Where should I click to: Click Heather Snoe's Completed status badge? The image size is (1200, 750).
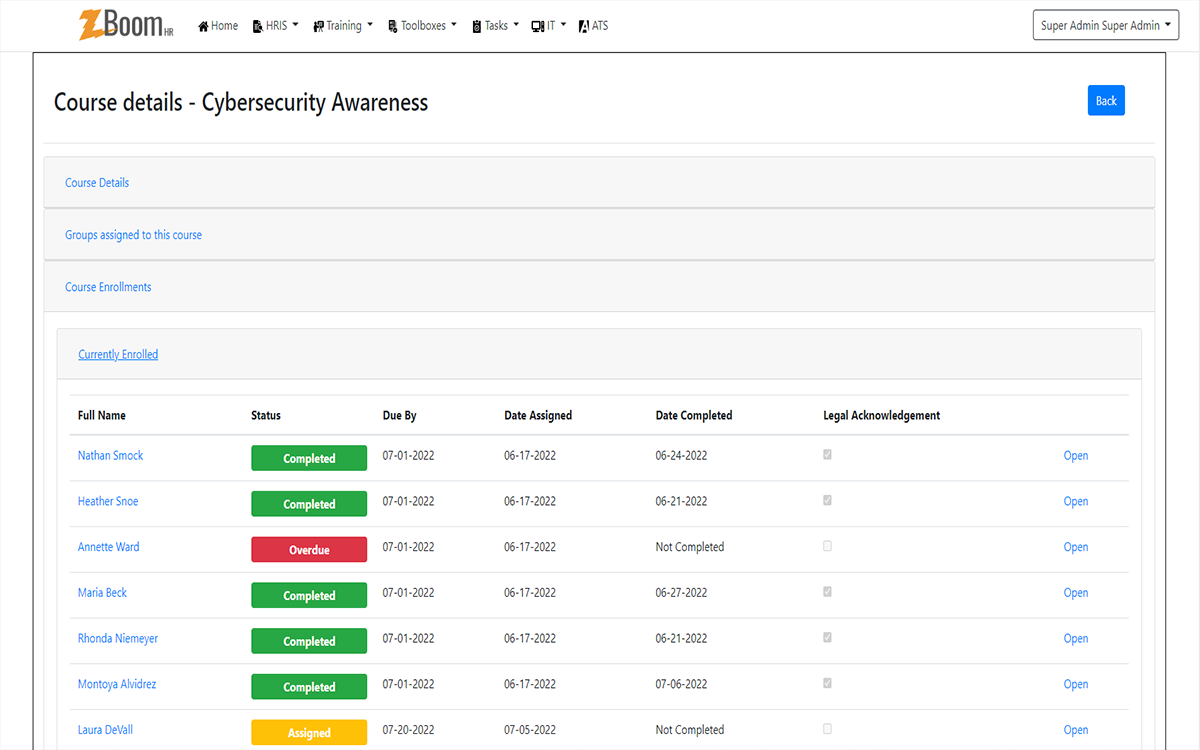pyautogui.click(x=309, y=504)
